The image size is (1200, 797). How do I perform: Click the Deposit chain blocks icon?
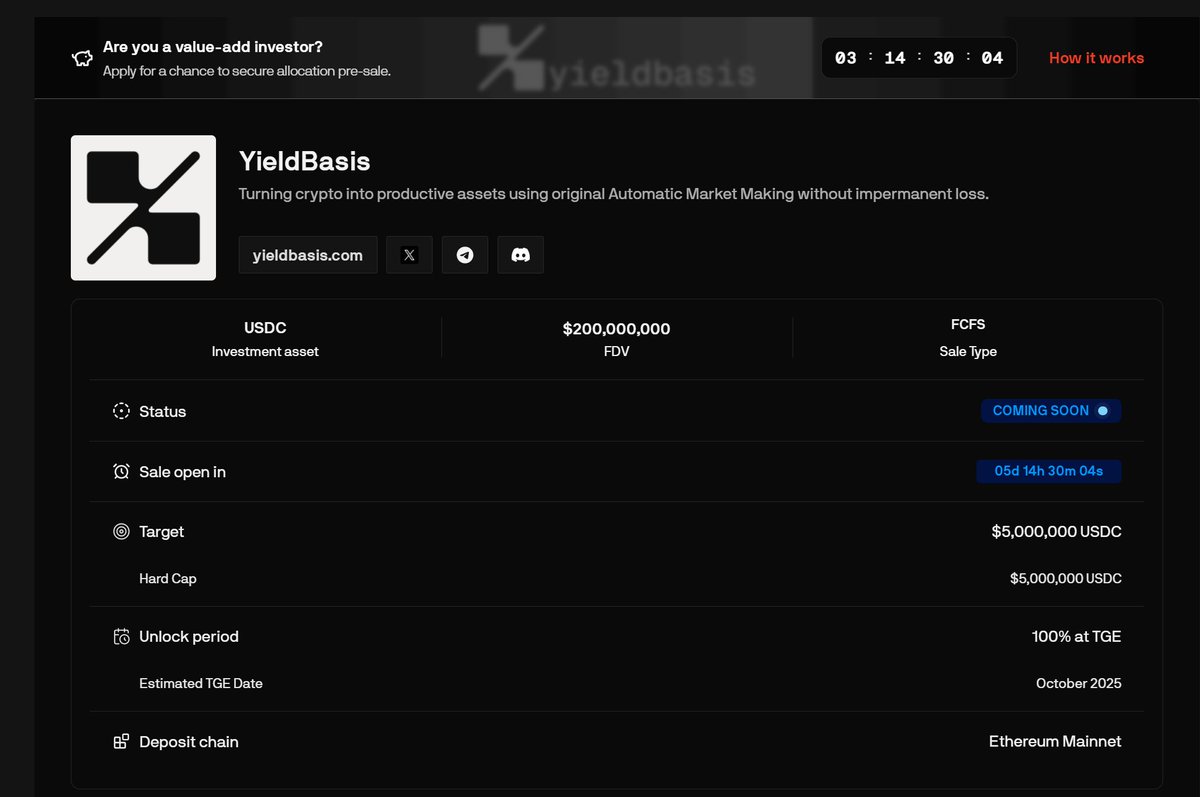tap(121, 742)
